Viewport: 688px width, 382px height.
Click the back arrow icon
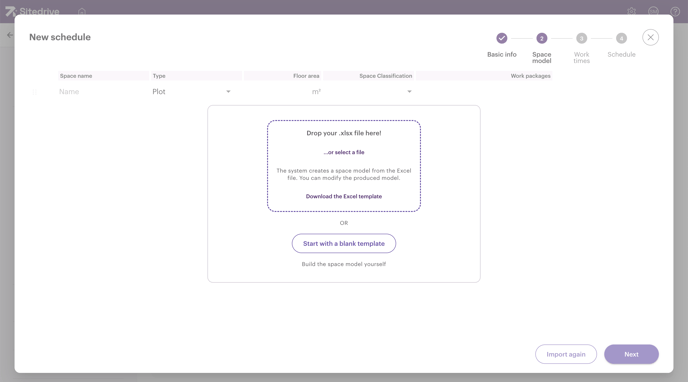[10, 35]
